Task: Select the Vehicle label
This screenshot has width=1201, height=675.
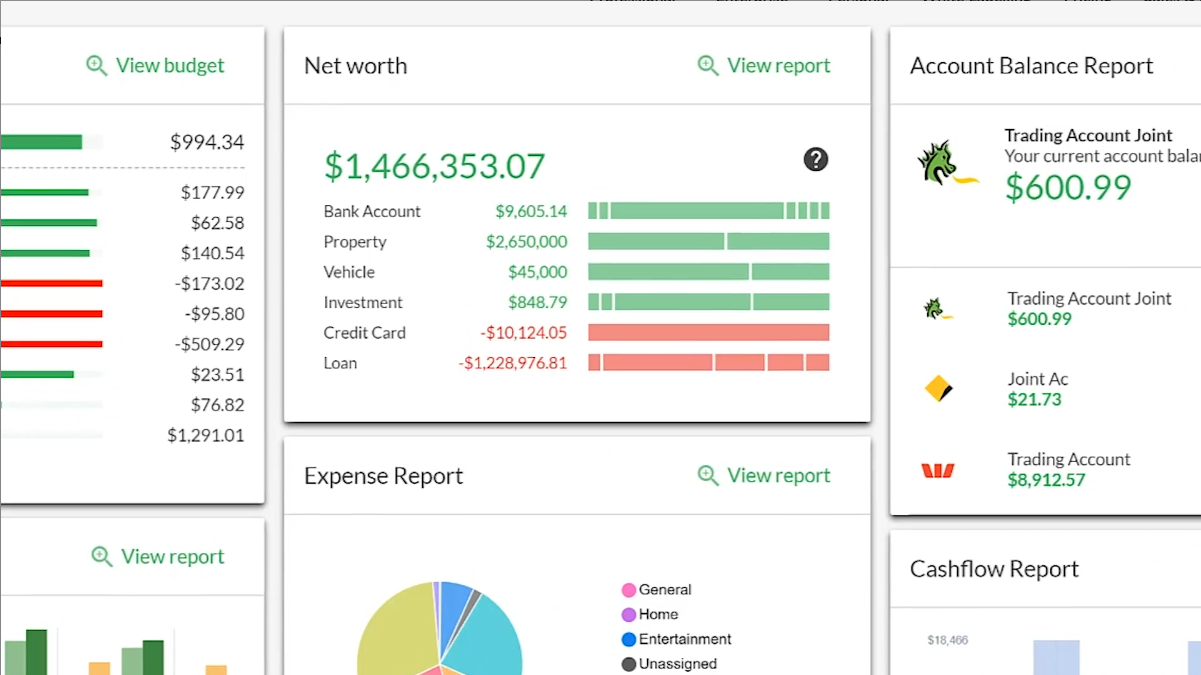Action: 349,272
